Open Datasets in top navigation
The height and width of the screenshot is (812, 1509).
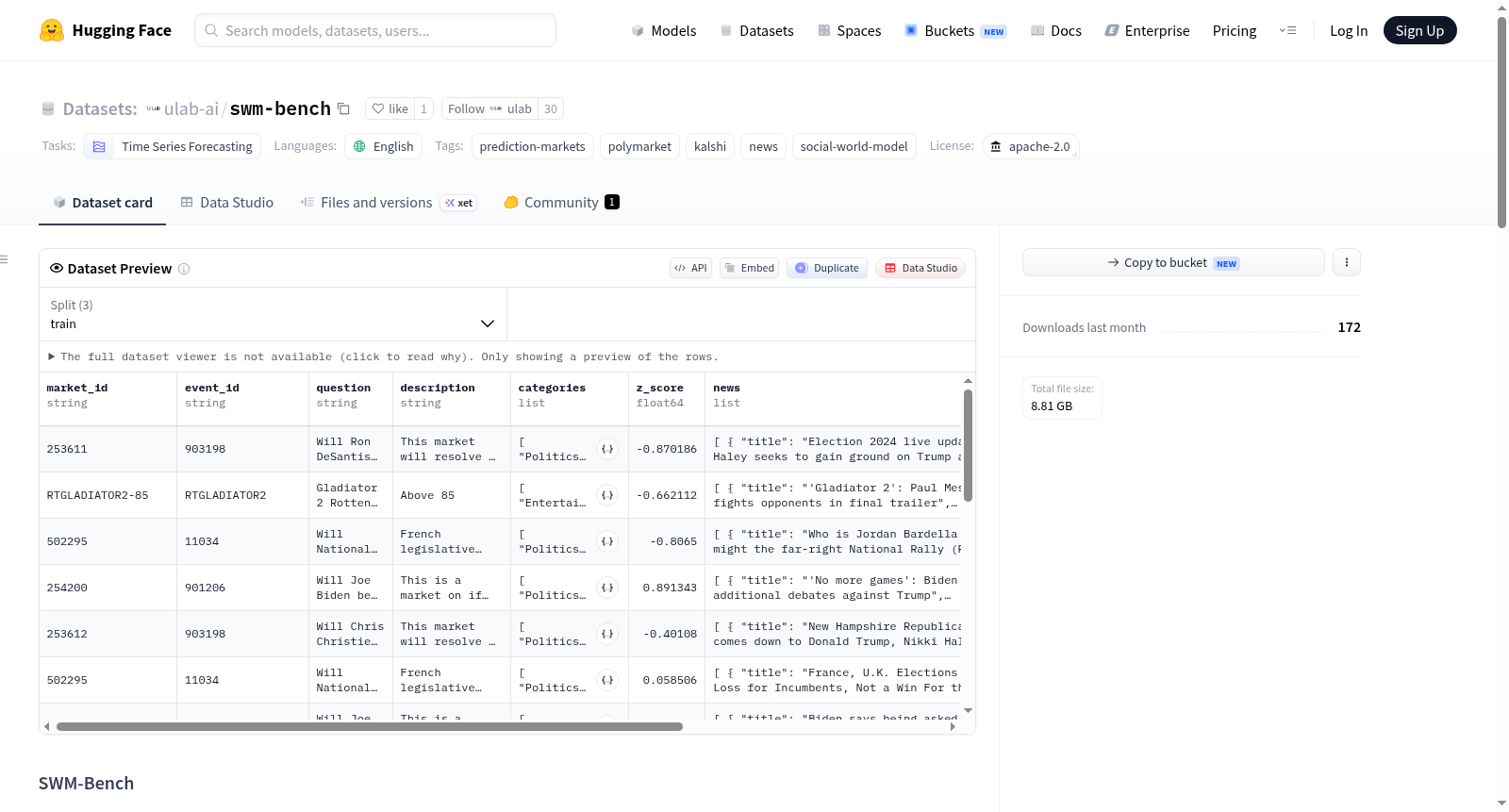coord(757,30)
